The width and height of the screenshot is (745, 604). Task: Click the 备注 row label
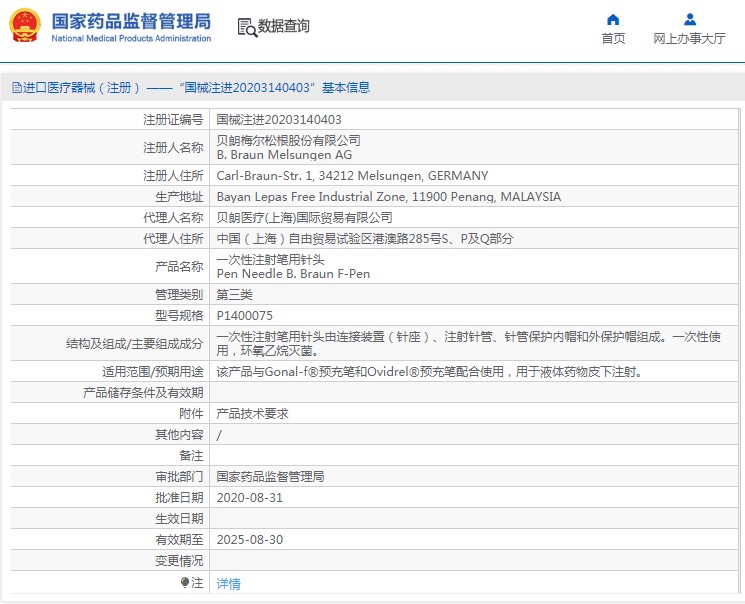coord(191,456)
